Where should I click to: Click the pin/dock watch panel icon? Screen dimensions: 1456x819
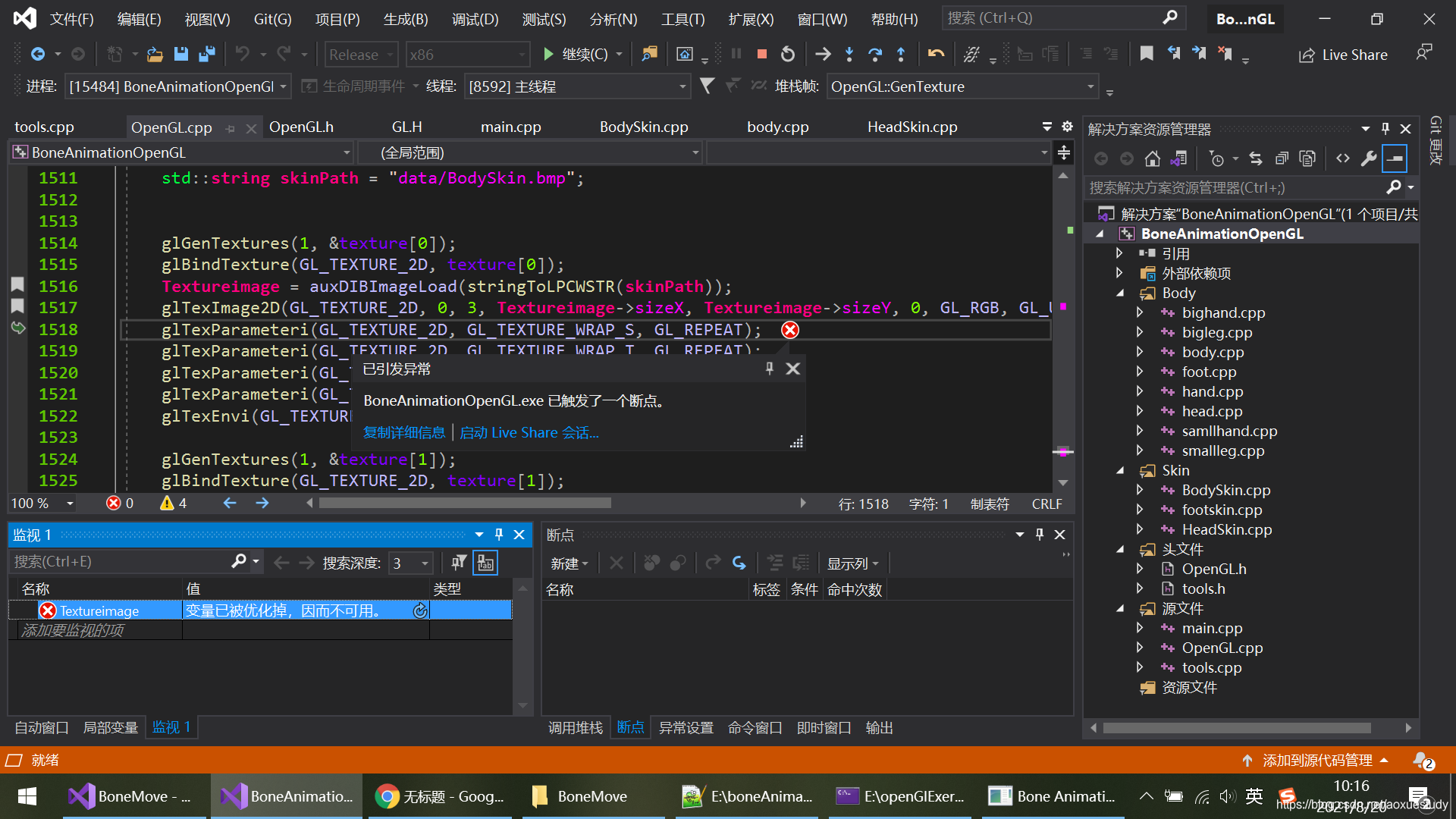tap(497, 533)
